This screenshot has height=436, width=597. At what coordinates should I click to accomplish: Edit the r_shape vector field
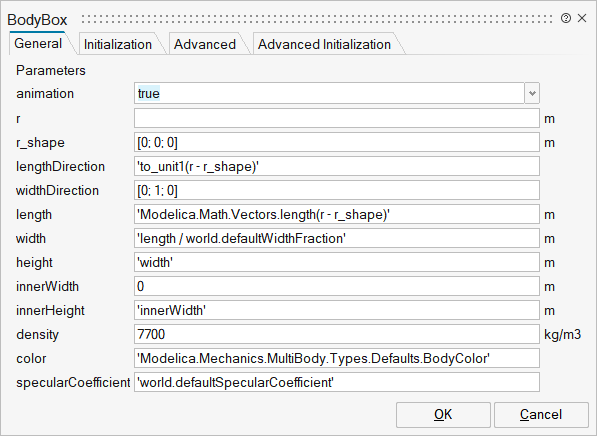[x=337, y=142]
